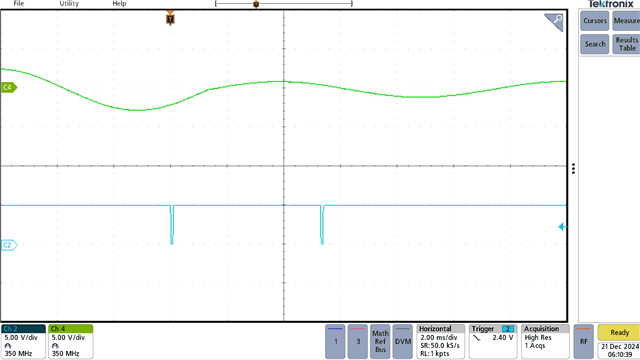
Task: Click the Cursors button
Action: (595, 21)
